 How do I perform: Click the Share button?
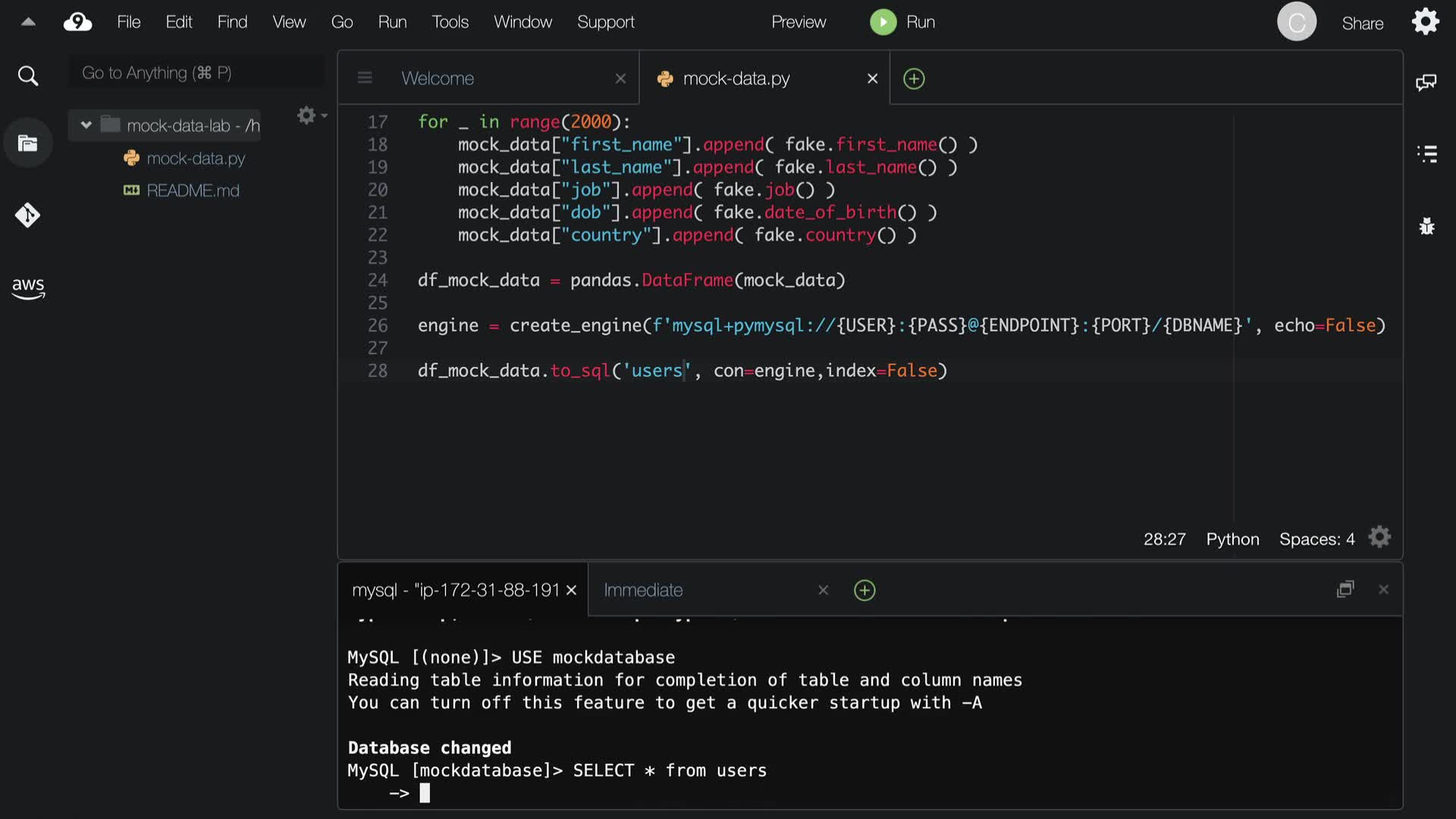point(1362,24)
